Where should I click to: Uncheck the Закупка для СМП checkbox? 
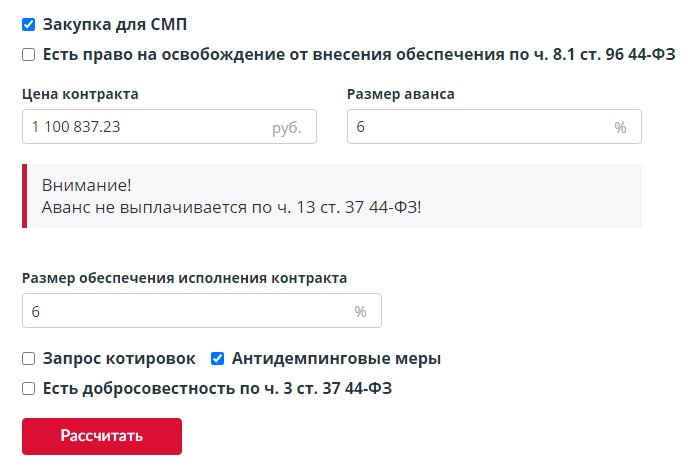pos(29,24)
